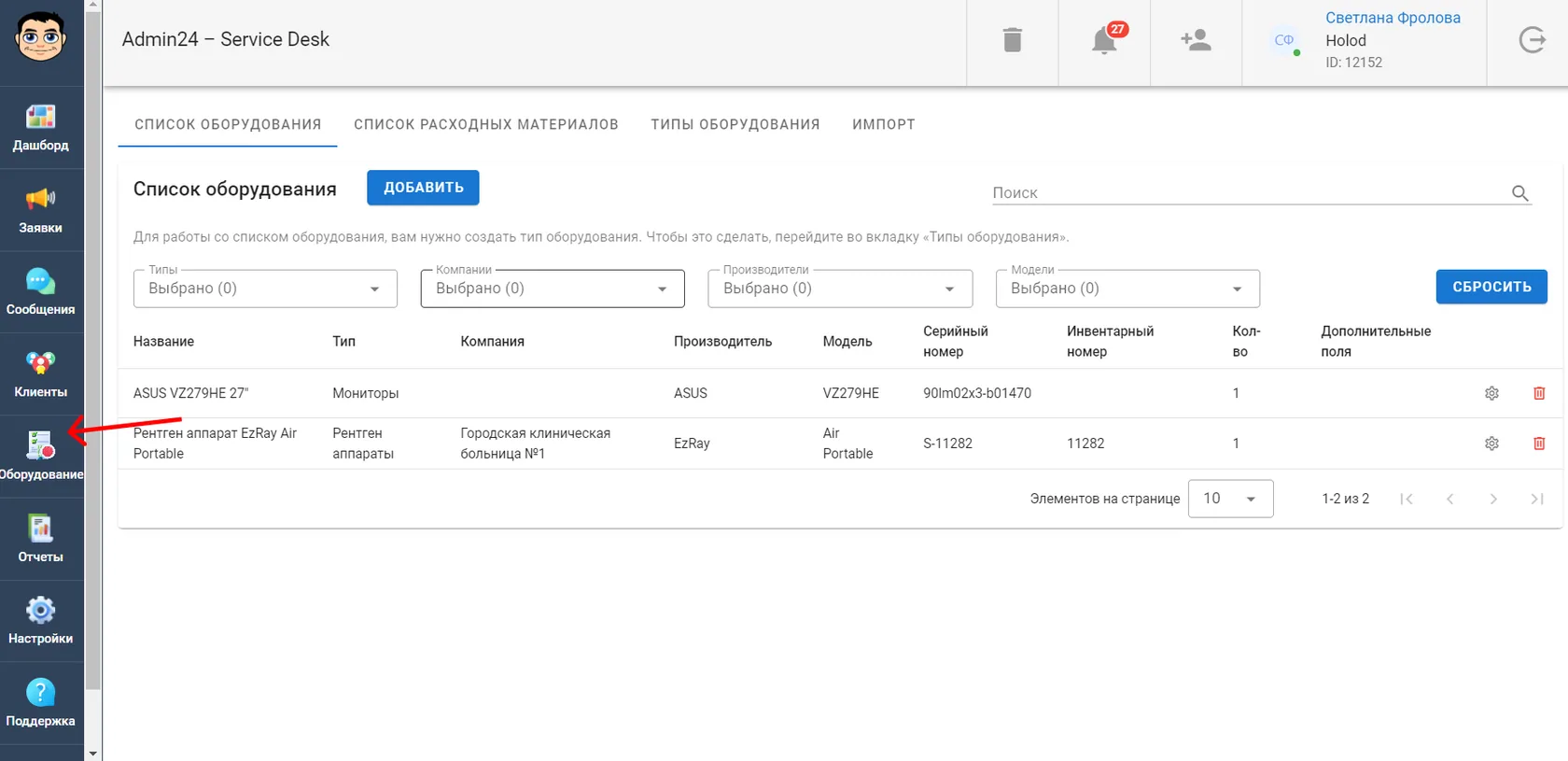Switch to Импорт tab
This screenshot has height=761, width=1568.
[884, 124]
